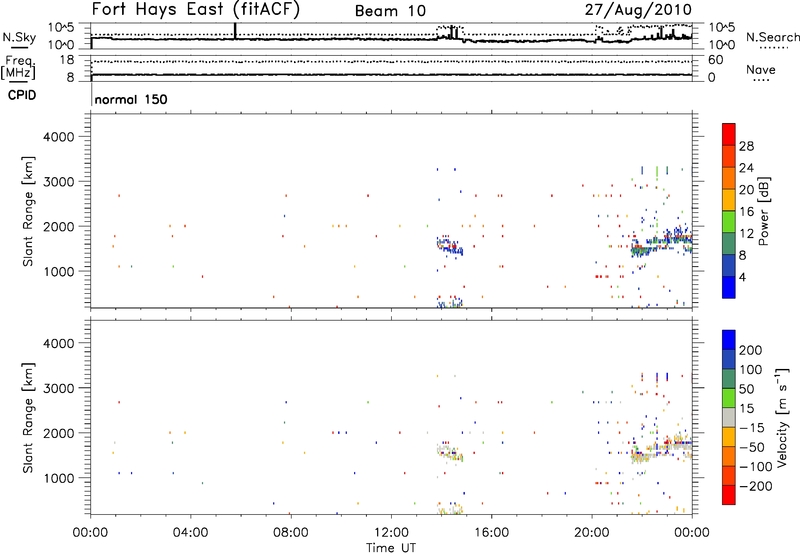Click the date "27/Aug/2010"
800x554 pixels.
coord(638,9)
